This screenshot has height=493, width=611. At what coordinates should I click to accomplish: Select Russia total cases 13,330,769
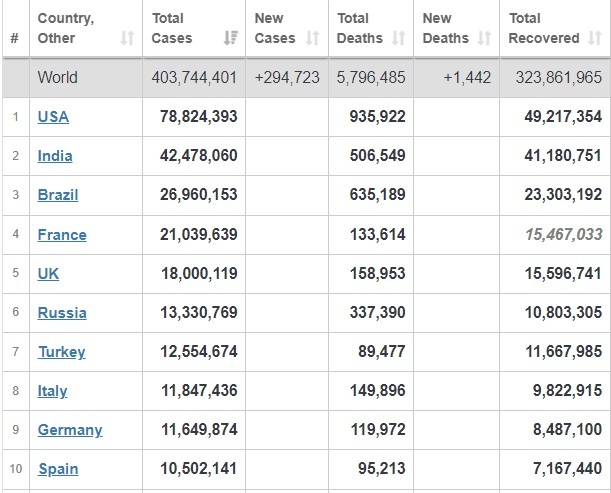click(199, 312)
